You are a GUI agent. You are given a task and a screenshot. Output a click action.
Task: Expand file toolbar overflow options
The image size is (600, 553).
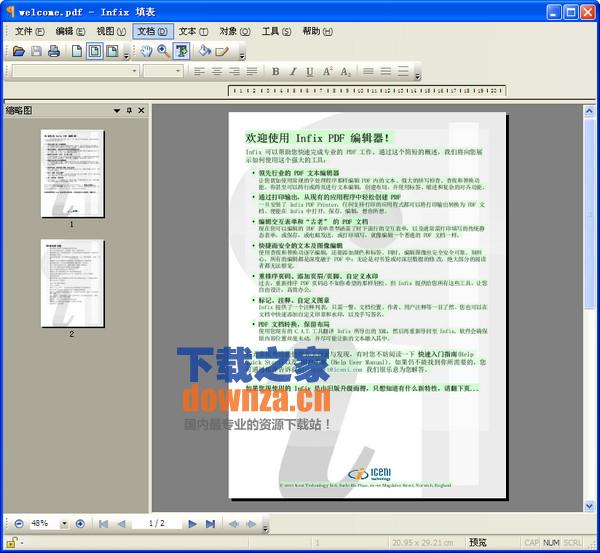126,56
